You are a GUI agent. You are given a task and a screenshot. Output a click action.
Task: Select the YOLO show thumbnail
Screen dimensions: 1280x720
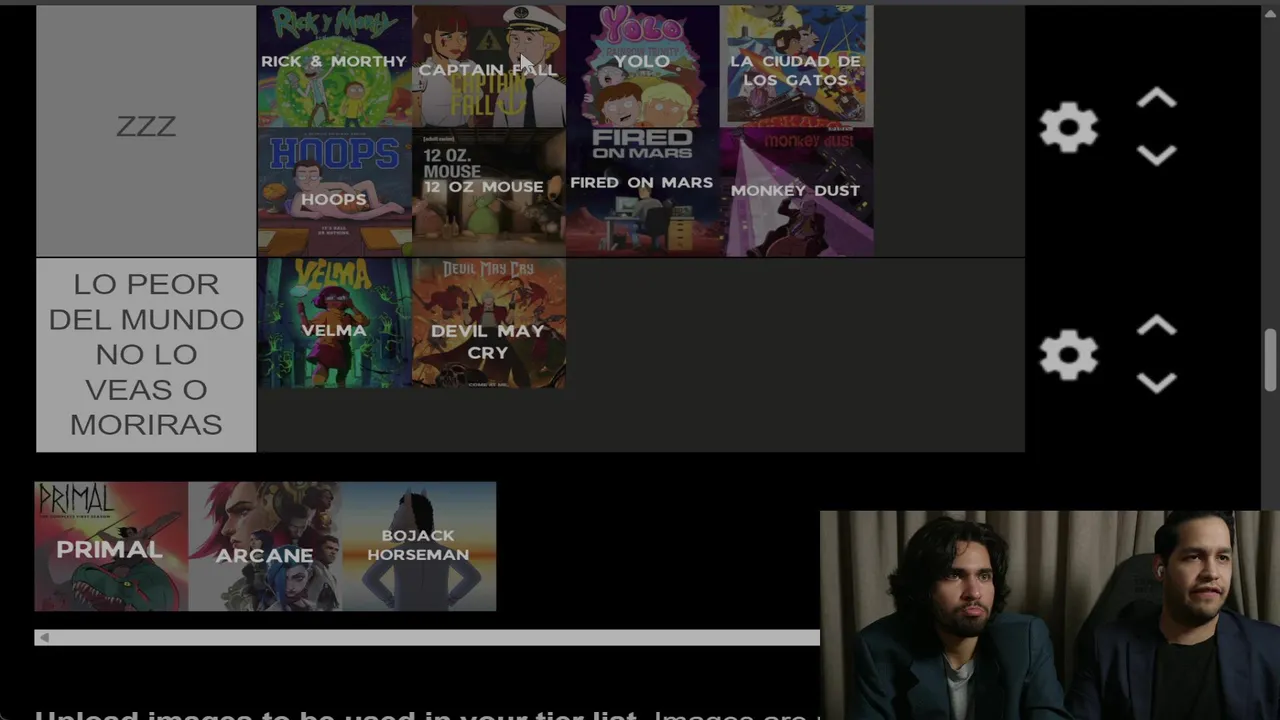[642, 66]
